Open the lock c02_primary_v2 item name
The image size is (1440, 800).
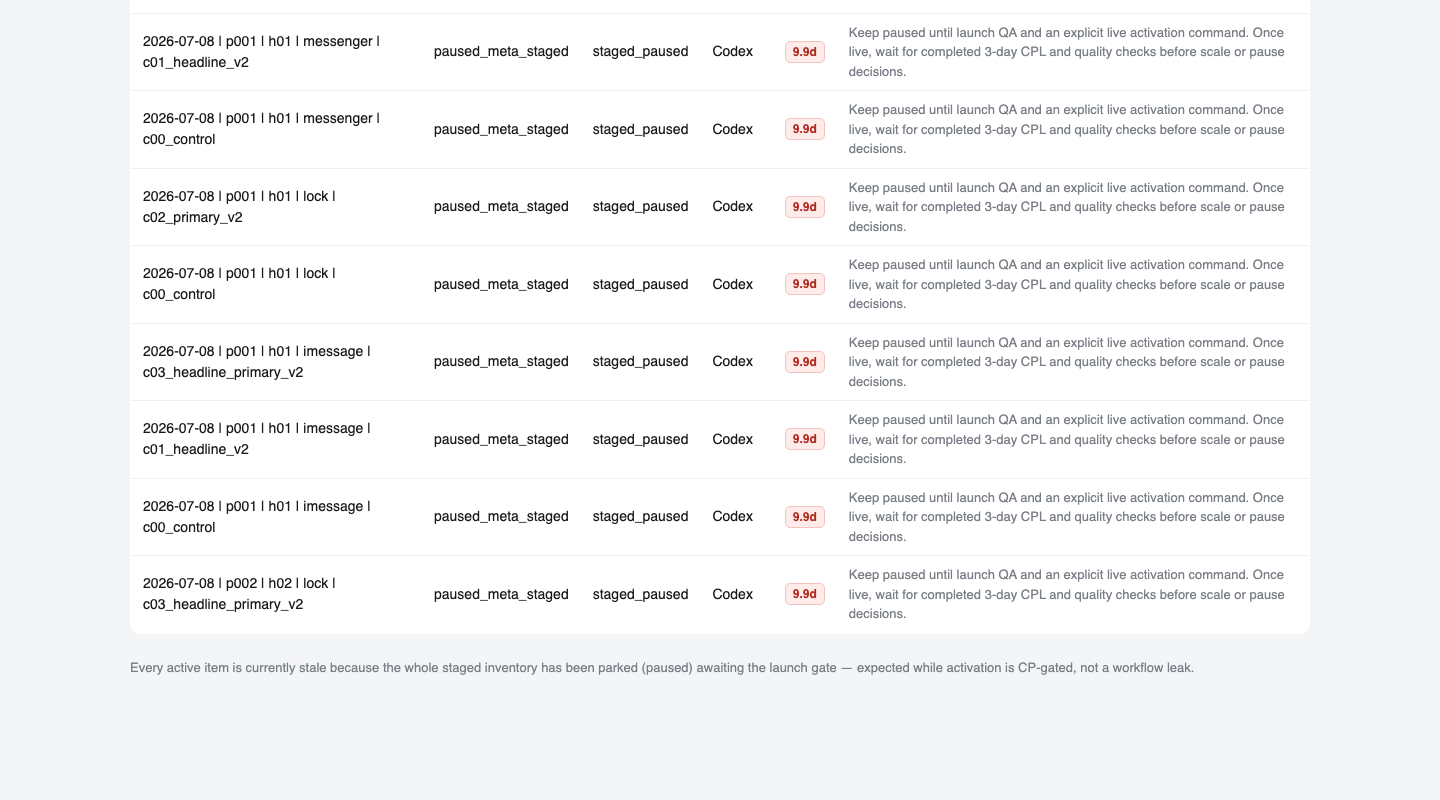[239, 207]
